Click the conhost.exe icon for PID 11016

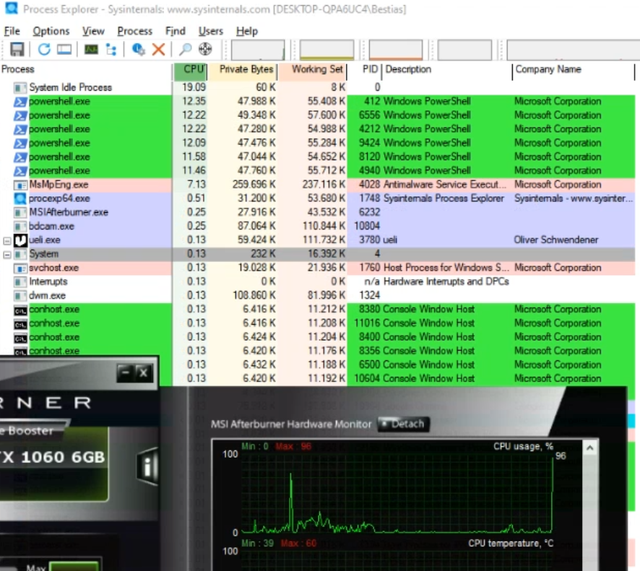pos(20,324)
